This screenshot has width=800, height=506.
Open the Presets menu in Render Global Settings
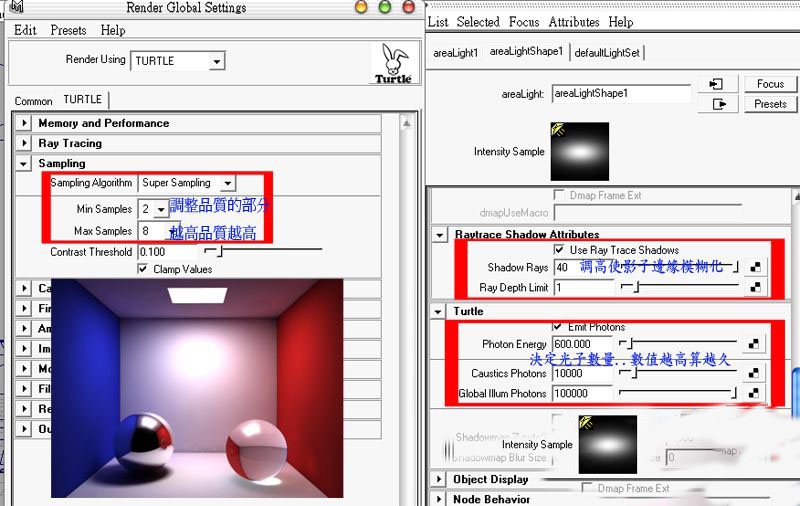(x=68, y=30)
